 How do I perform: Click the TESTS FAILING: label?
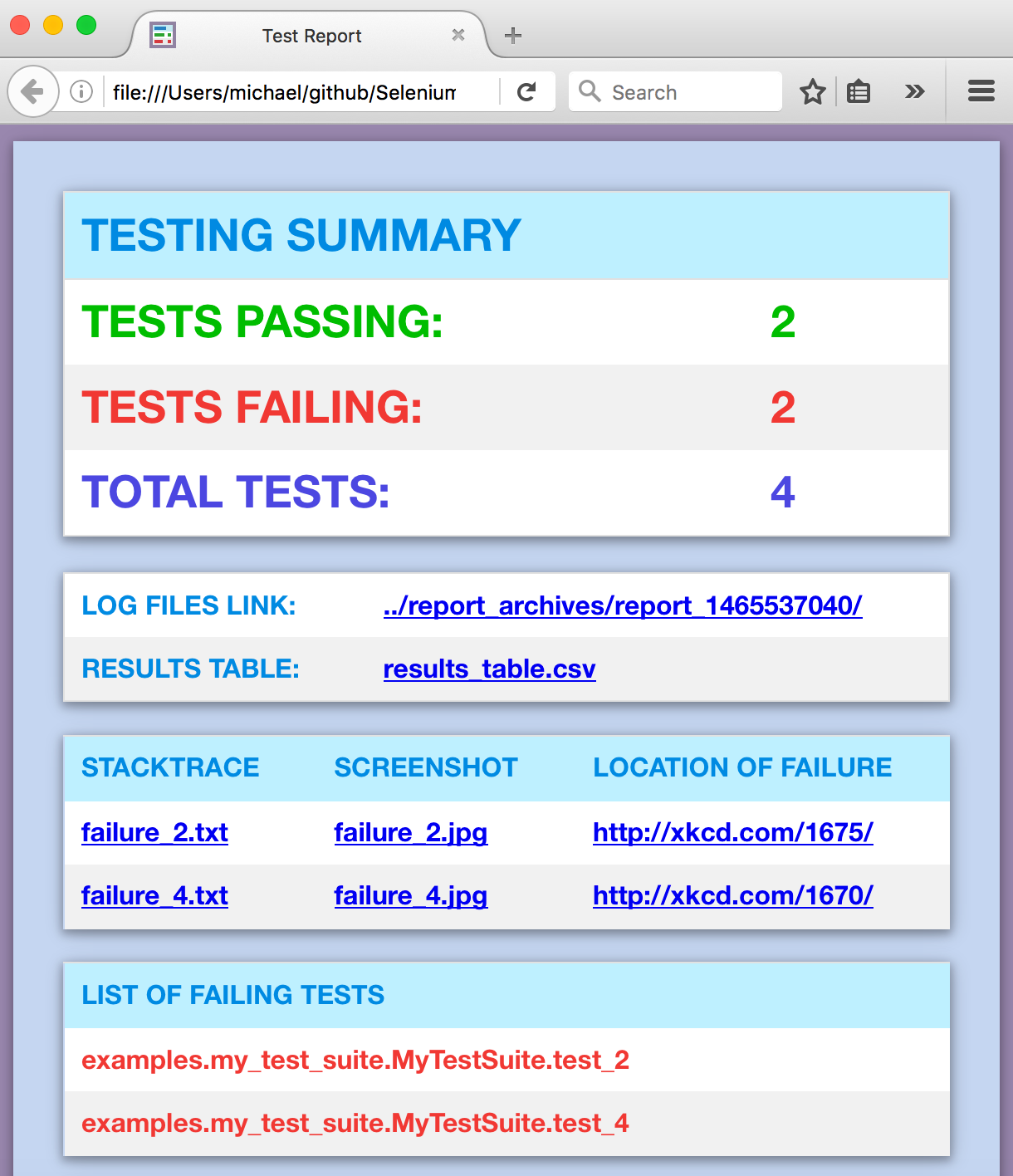(252, 407)
